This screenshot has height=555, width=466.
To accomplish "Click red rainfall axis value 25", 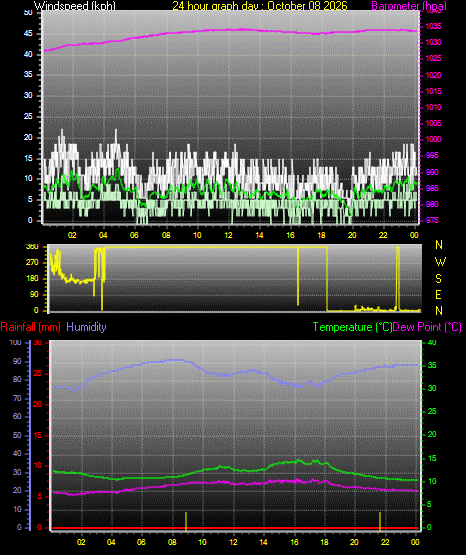I will click(38, 373).
